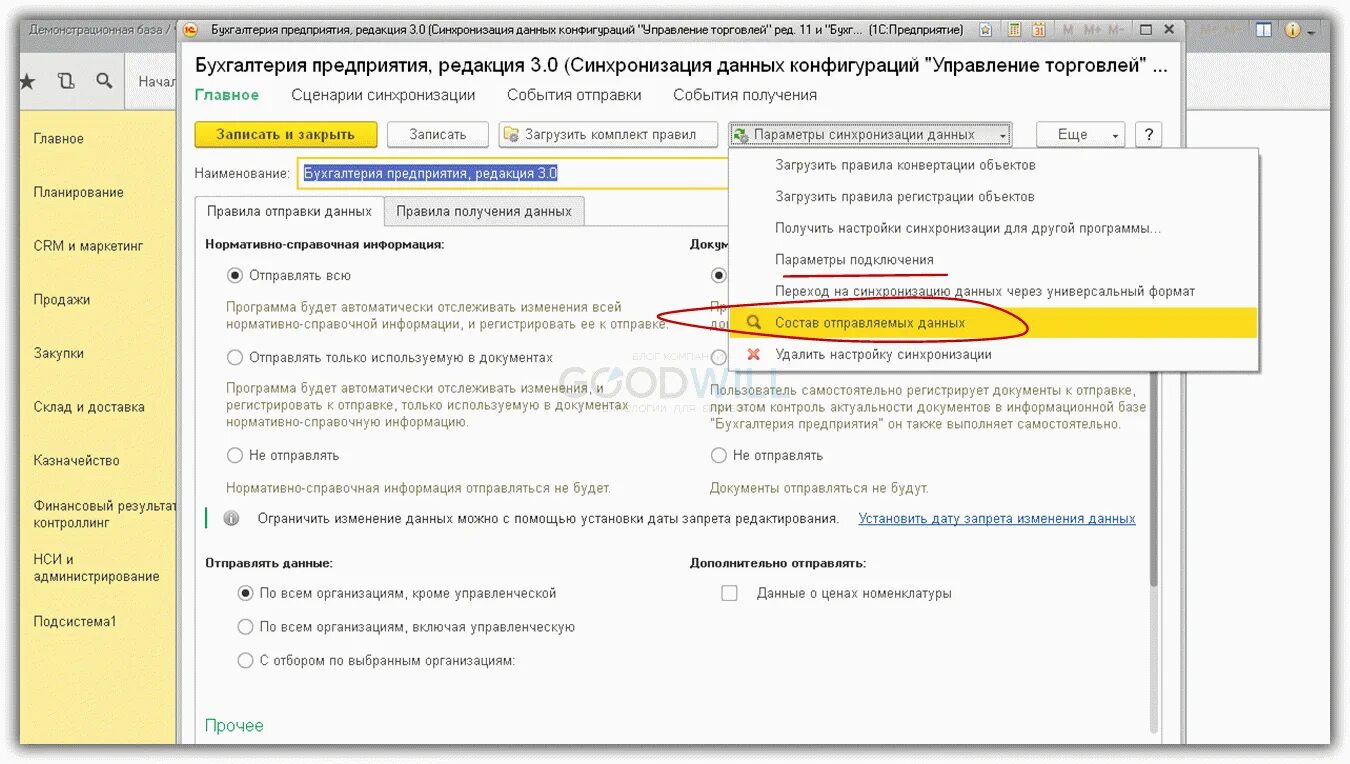1350x764 pixels.
Task: Open НСИ и администрирование in the sidebar
Action: [97, 568]
